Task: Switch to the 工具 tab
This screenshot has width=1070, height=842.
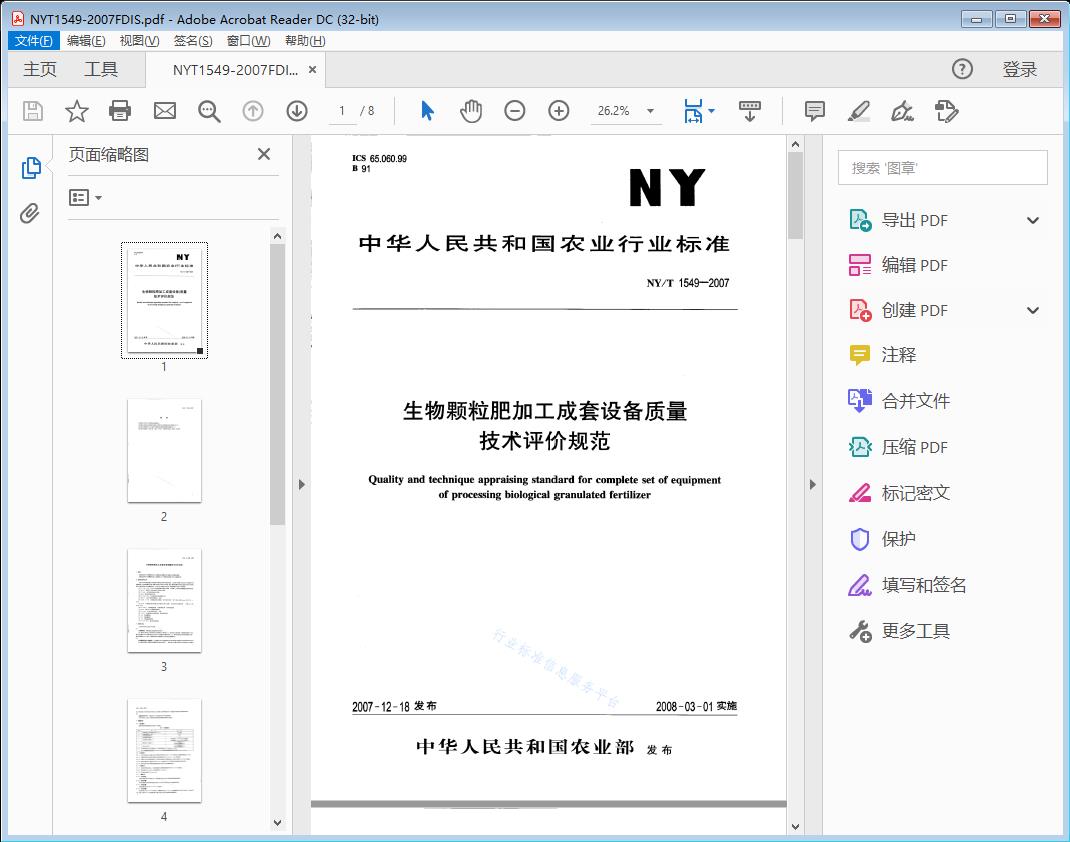Action: [101, 69]
